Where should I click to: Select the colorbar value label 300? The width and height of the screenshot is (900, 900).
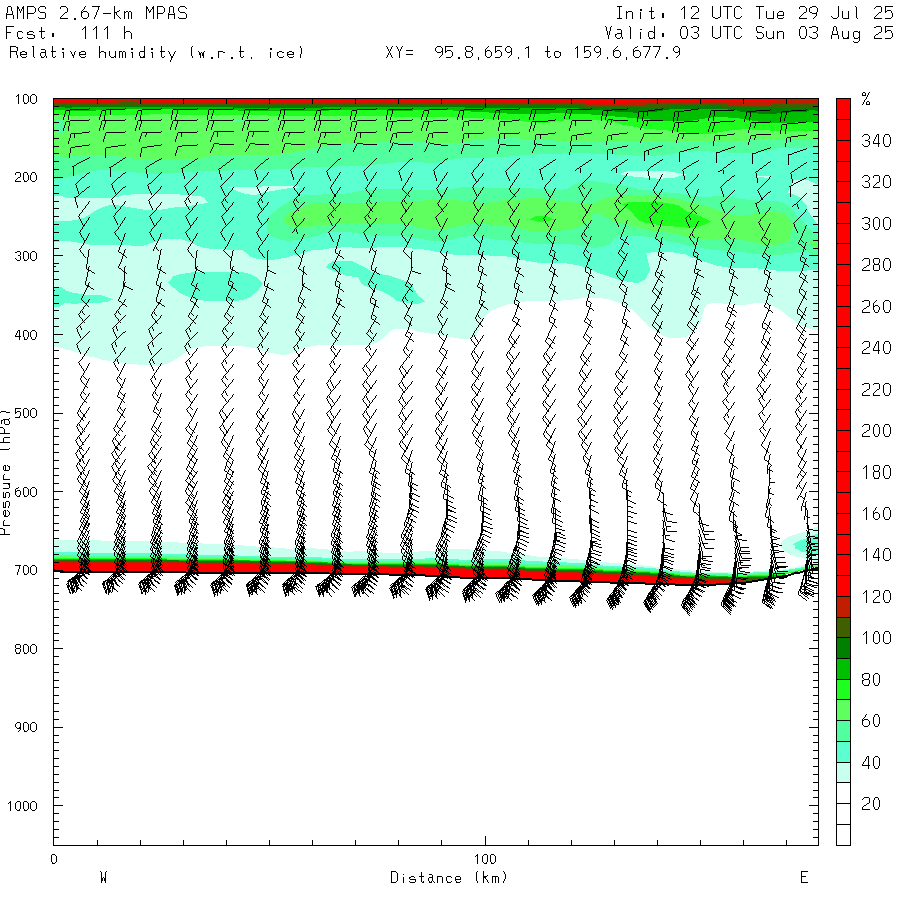[876, 224]
